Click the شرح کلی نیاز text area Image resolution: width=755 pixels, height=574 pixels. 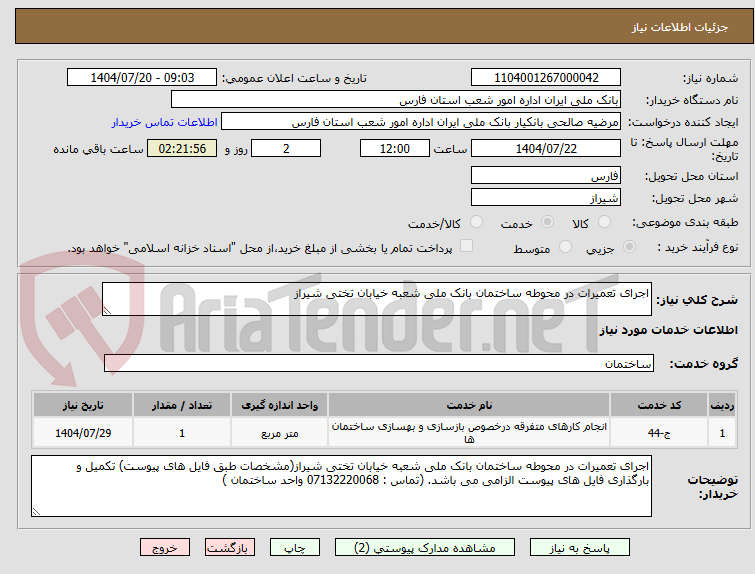[x=377, y=299]
